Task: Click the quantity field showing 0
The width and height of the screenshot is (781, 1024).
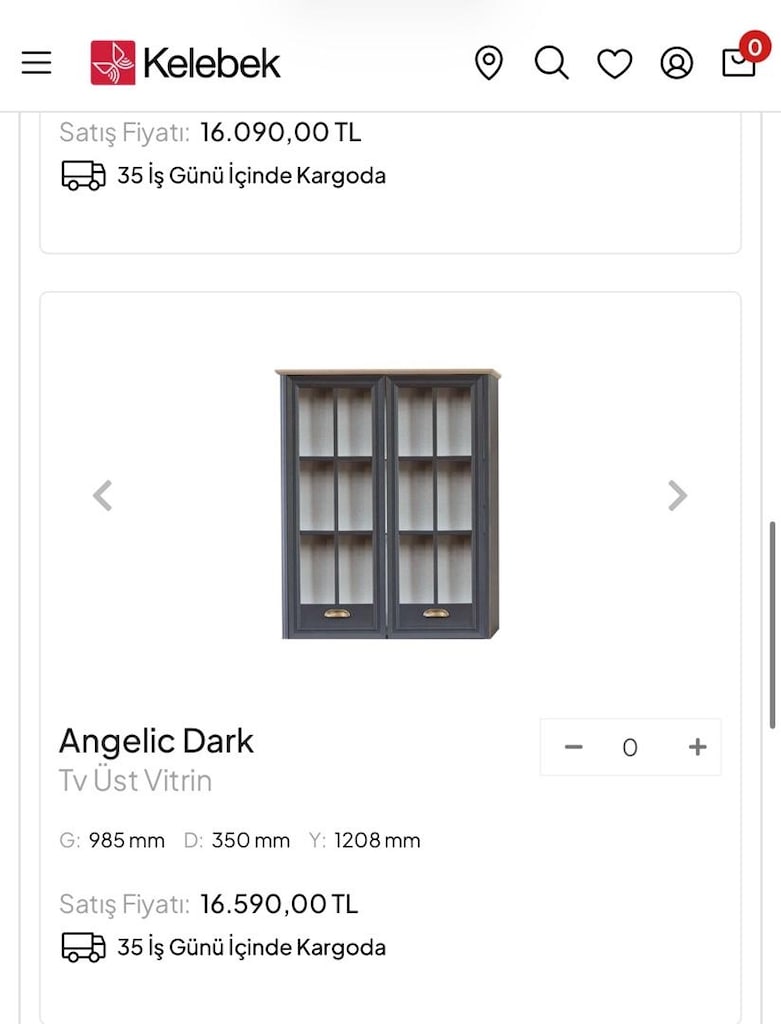Action: (630, 747)
